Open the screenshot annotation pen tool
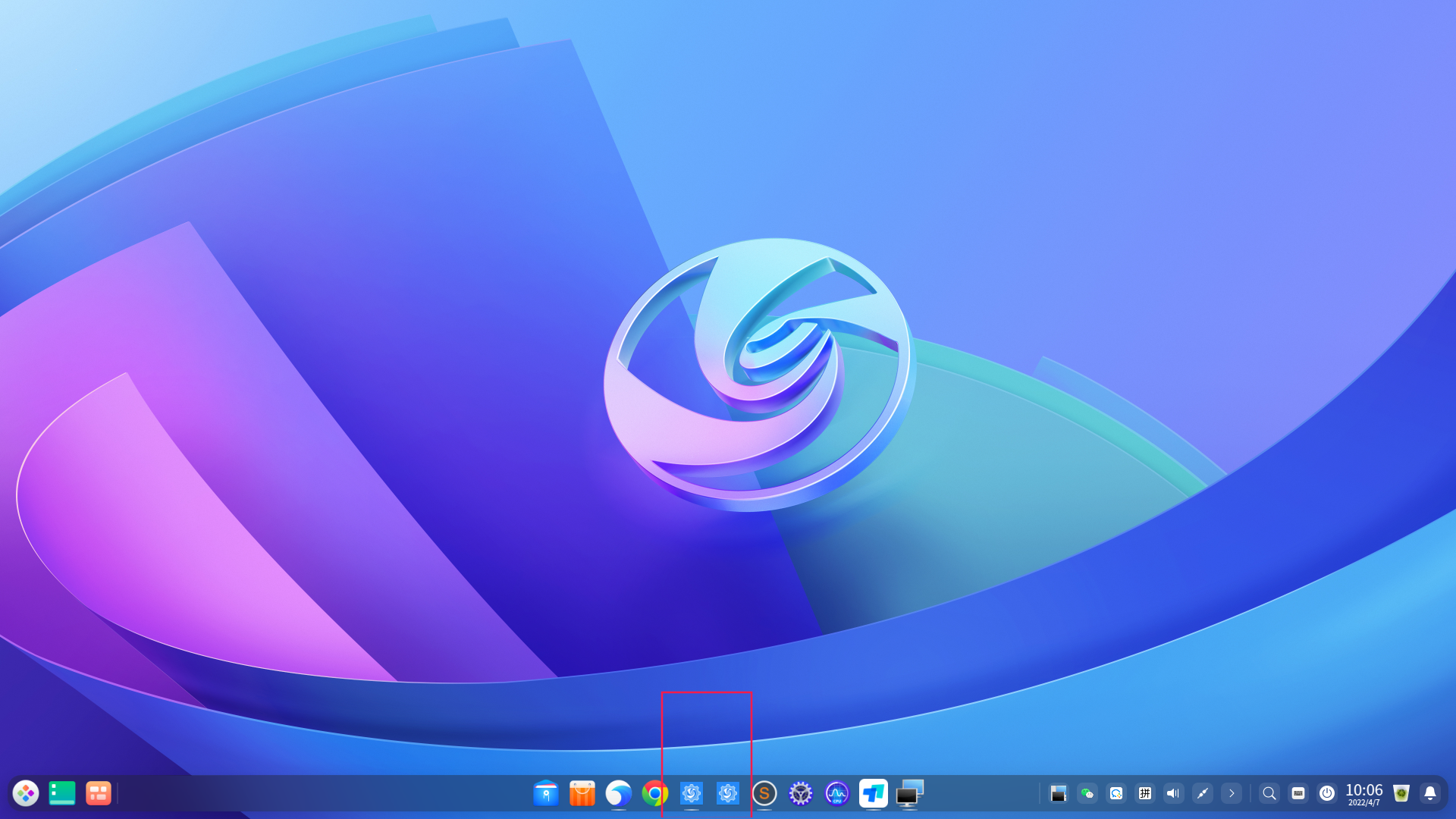The width and height of the screenshot is (1456, 819). point(1203,794)
